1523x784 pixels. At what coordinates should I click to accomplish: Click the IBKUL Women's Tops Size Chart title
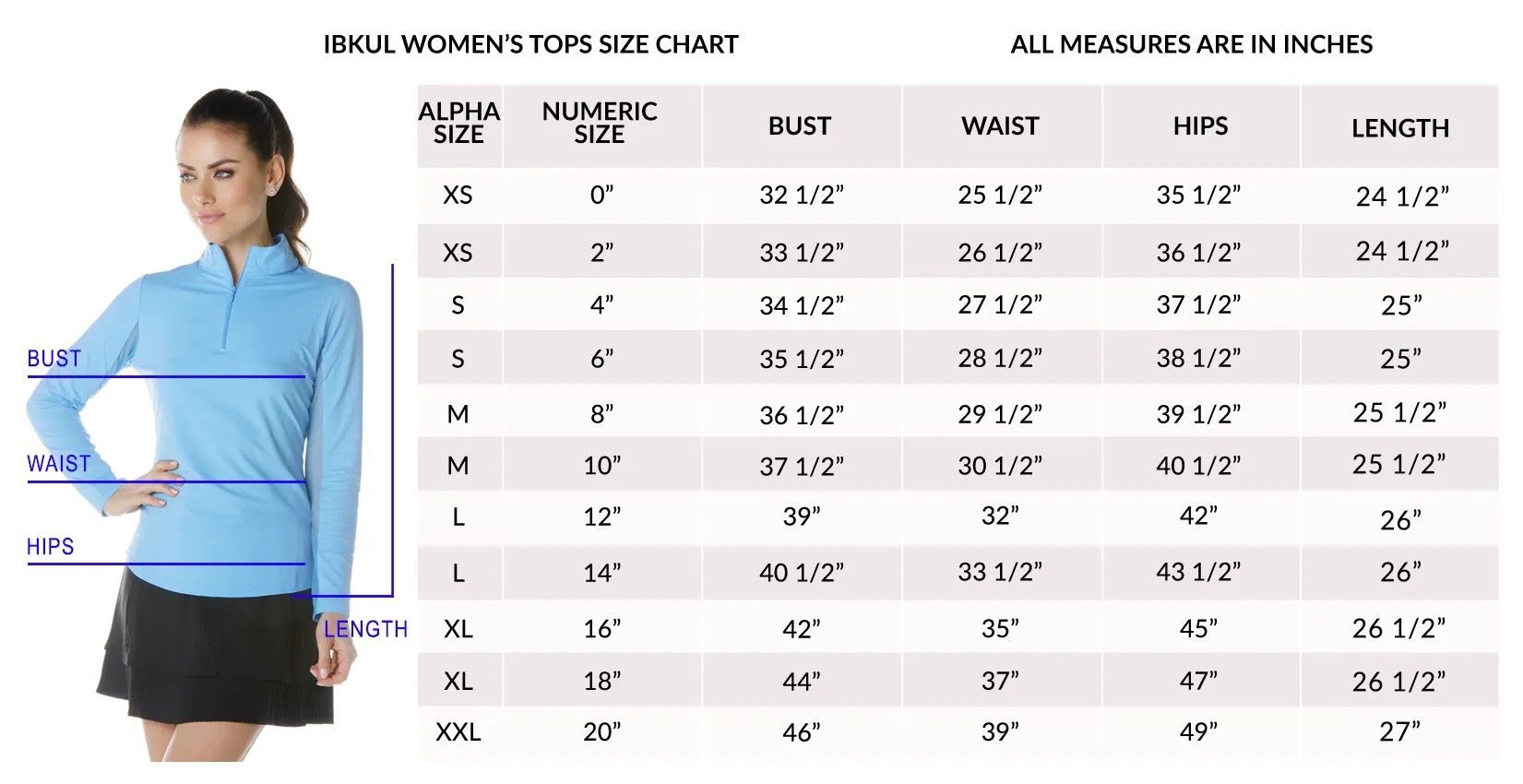531,44
